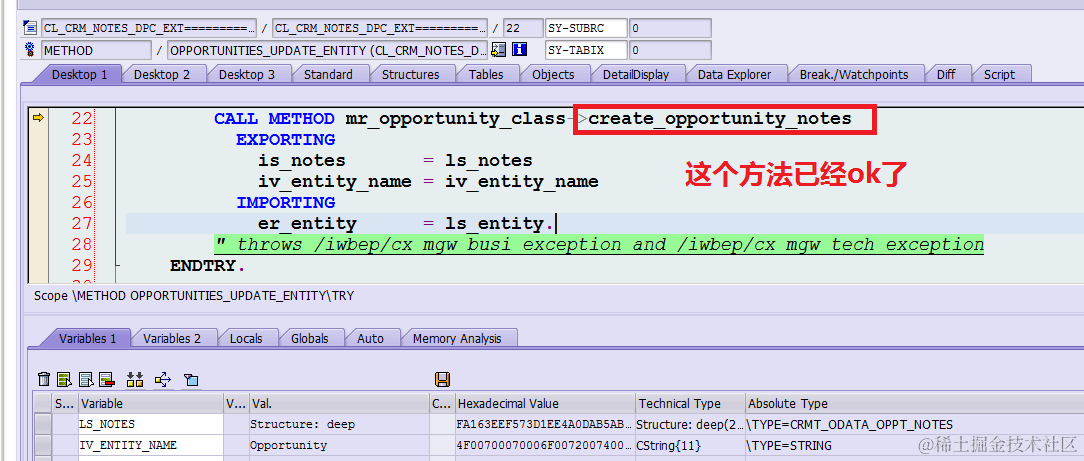The image size is (1084, 461).
Task: Open the Objects tab
Action: point(553,75)
